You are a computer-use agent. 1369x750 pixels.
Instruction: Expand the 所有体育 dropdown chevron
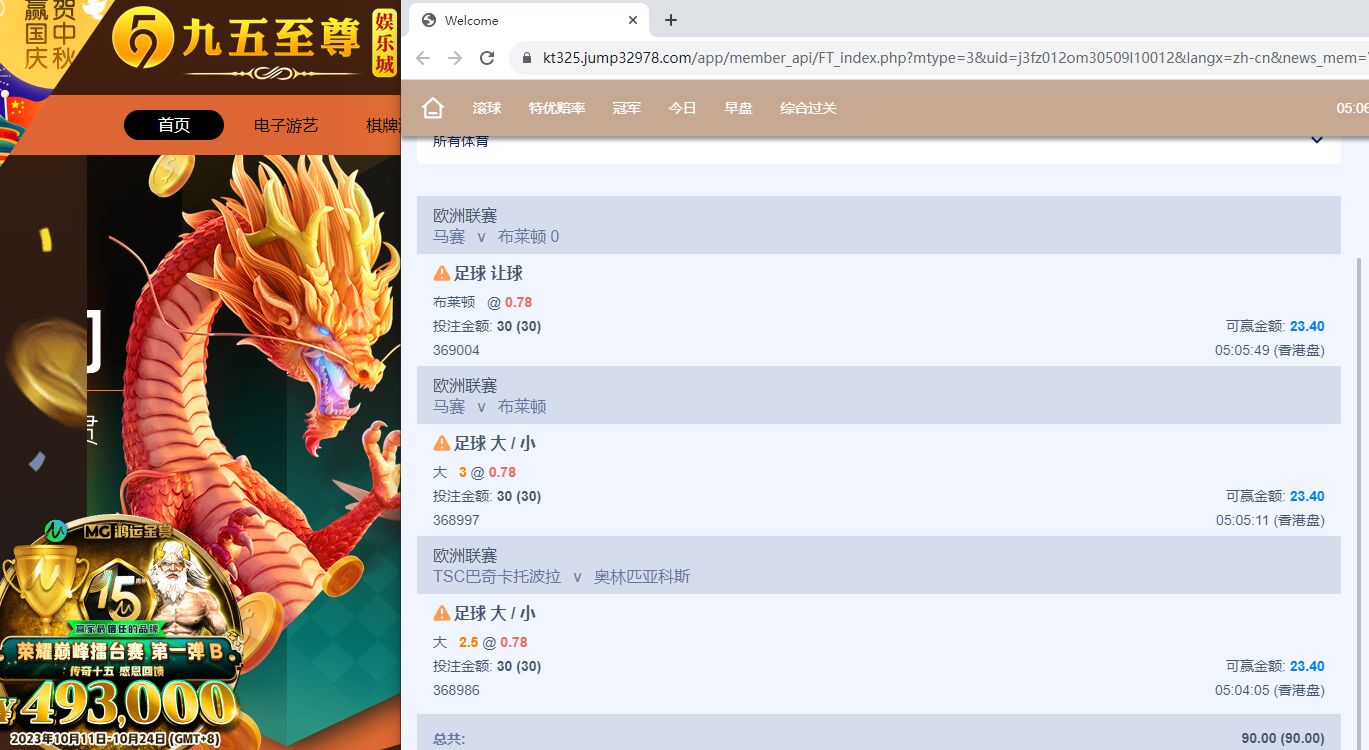tap(1317, 140)
